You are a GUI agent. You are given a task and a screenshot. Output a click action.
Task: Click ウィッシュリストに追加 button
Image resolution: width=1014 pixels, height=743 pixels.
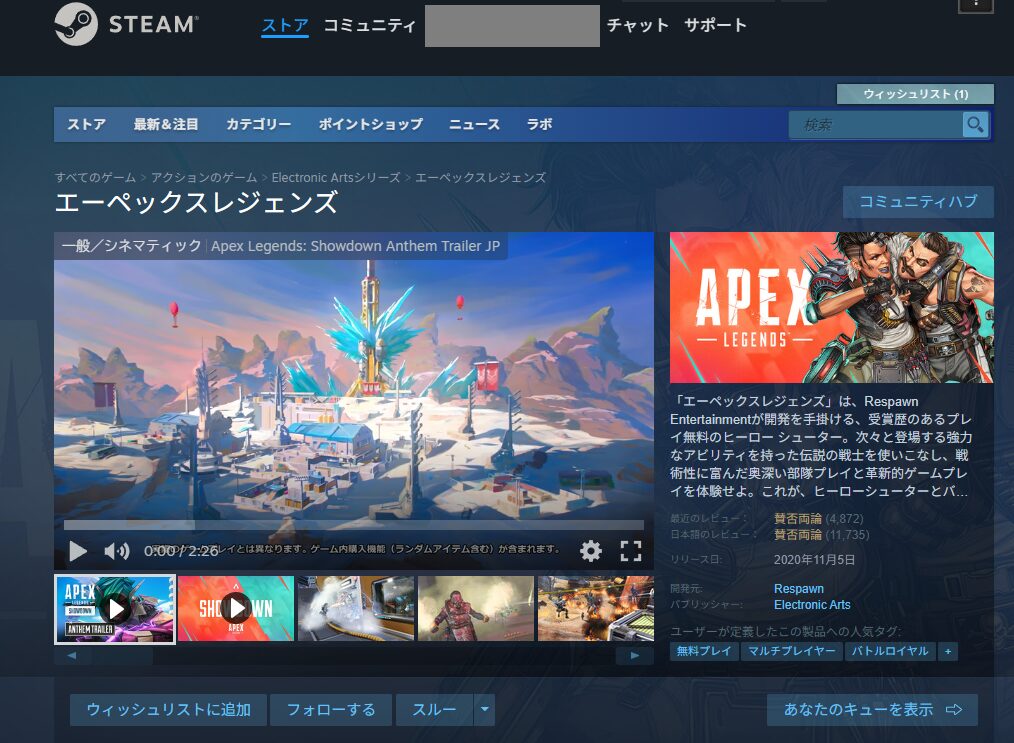coord(168,710)
